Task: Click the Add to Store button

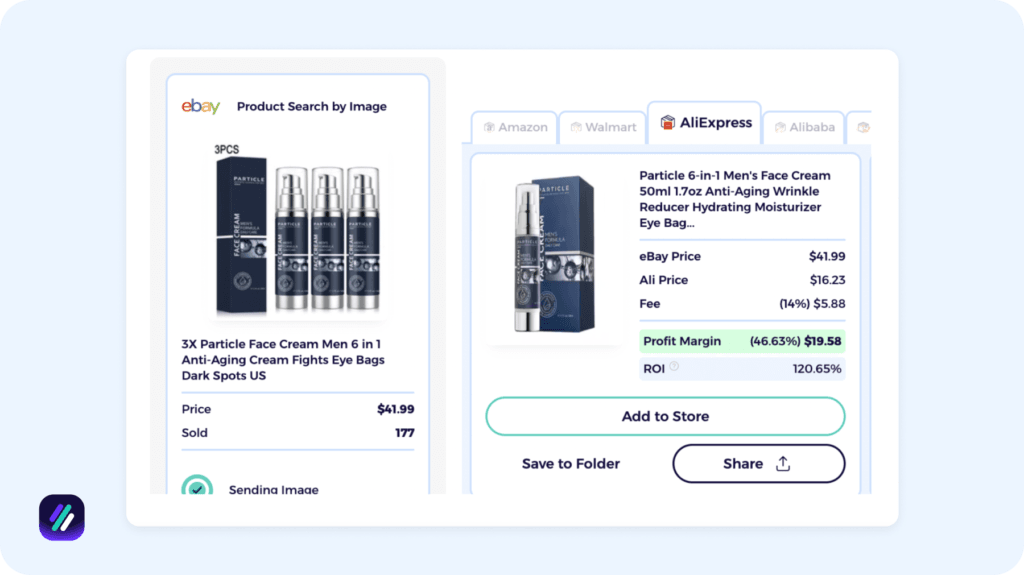Action: [x=665, y=416]
